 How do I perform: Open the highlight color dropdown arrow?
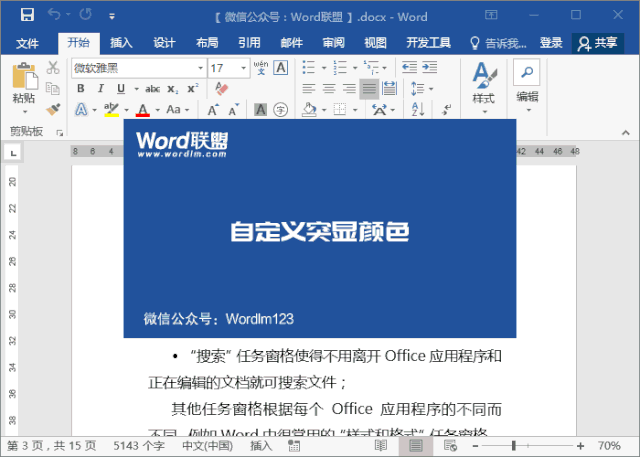click(126, 110)
